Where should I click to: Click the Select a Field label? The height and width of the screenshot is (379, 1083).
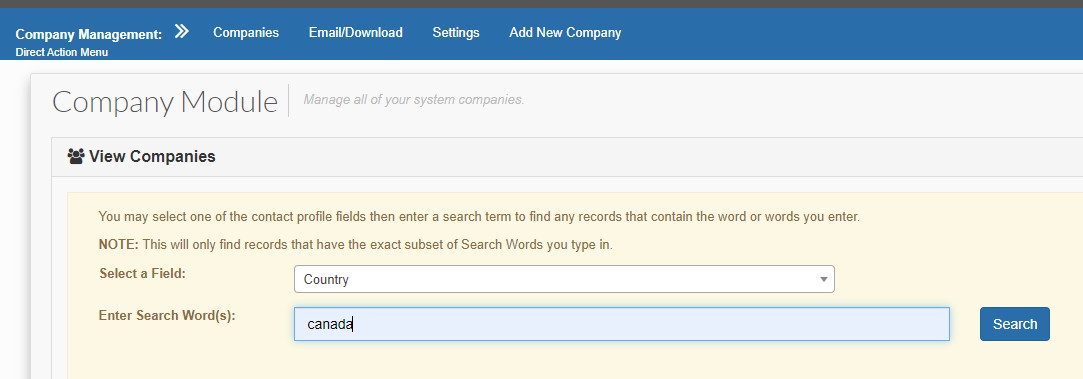(142, 273)
